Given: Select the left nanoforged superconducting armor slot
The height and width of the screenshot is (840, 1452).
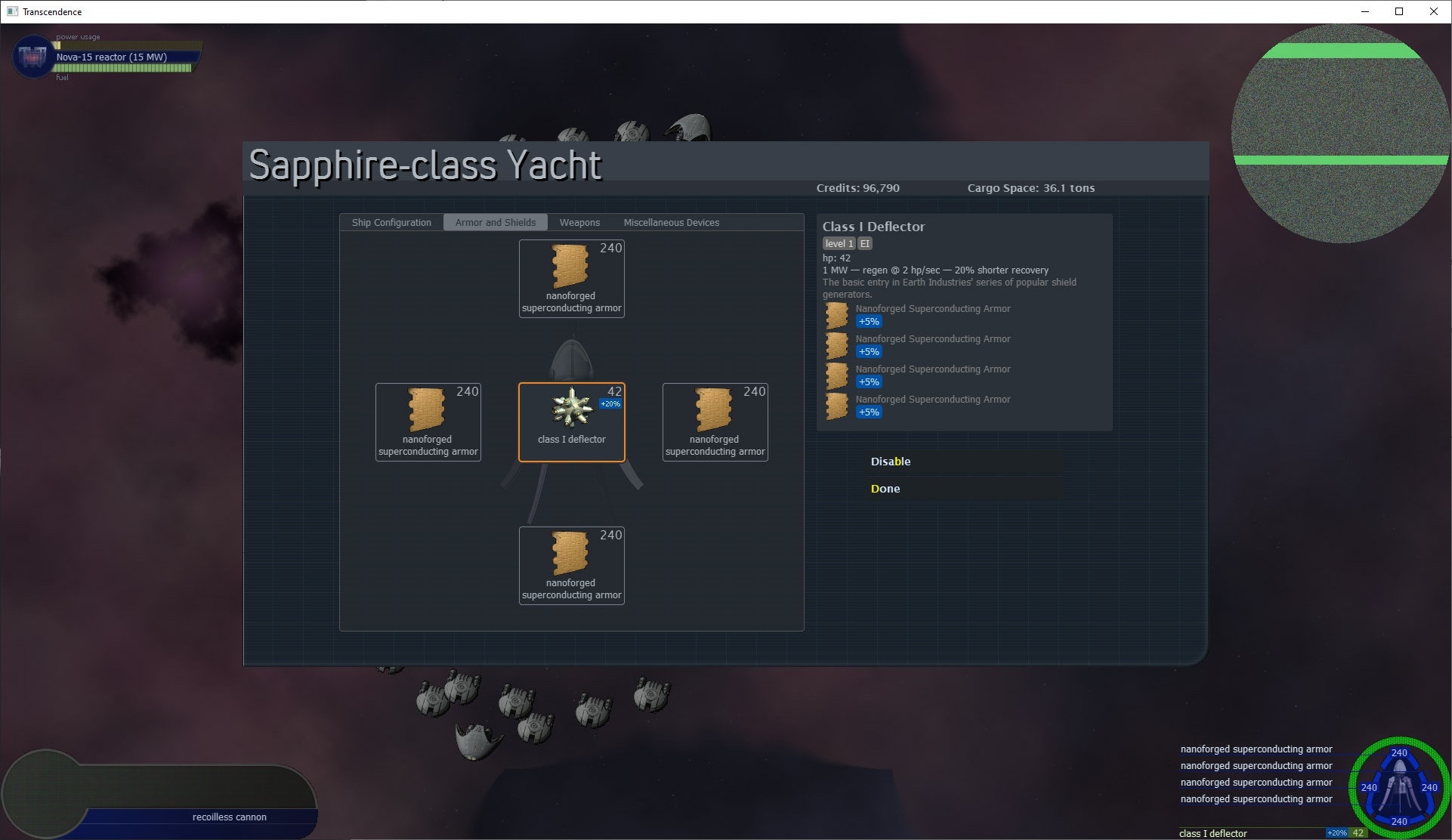Looking at the screenshot, I should pyautogui.click(x=428, y=422).
